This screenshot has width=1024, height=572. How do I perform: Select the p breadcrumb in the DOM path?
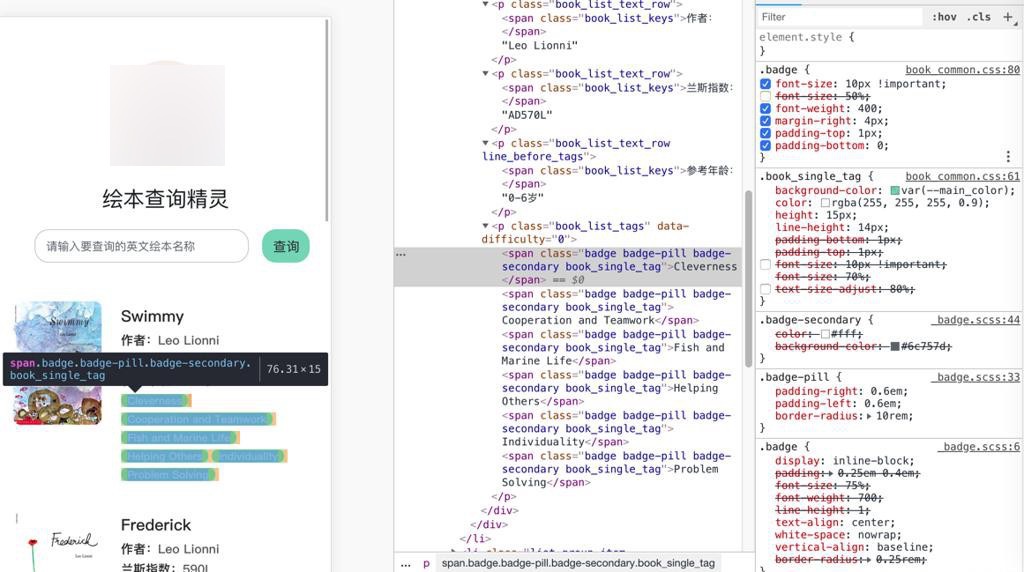(426, 564)
